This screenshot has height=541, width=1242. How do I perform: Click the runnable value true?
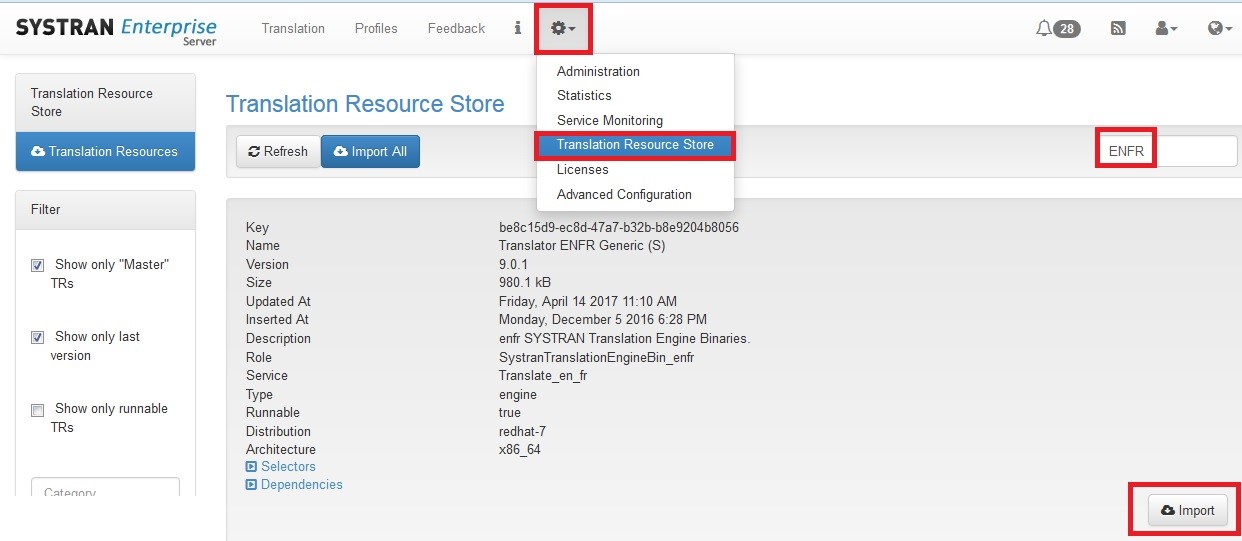click(x=509, y=412)
